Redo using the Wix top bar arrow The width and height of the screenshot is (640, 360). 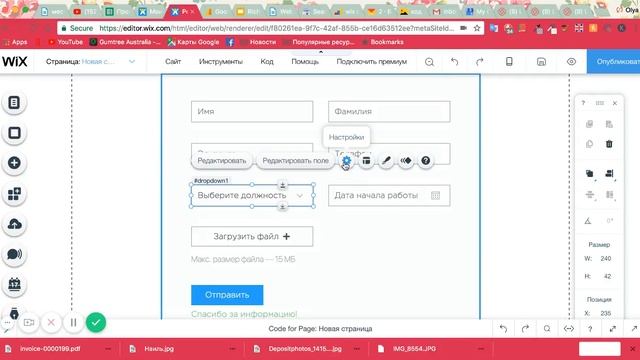coord(480,62)
